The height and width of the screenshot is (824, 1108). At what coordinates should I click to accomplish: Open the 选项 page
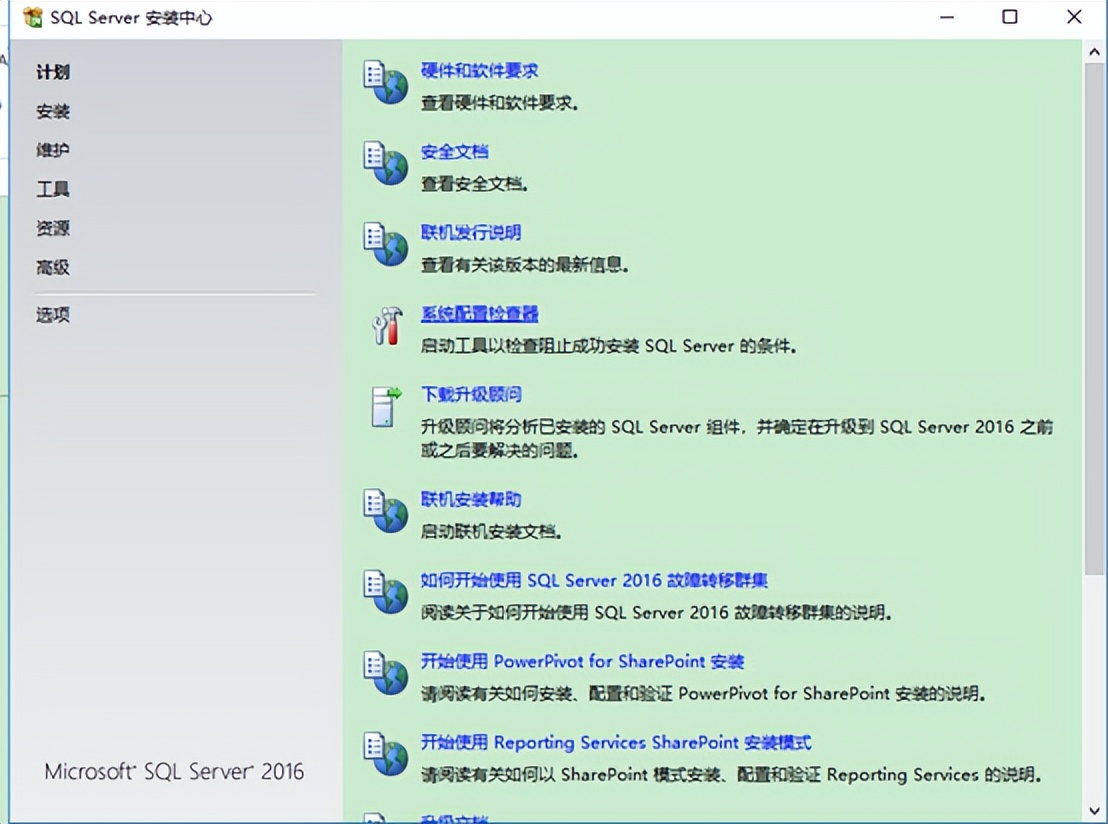53,314
